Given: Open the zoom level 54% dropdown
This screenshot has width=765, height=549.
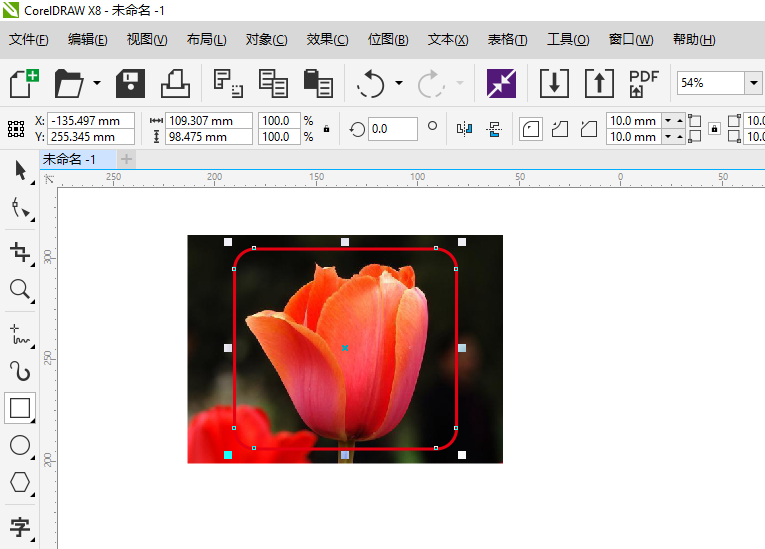Looking at the screenshot, I should pyautogui.click(x=752, y=83).
